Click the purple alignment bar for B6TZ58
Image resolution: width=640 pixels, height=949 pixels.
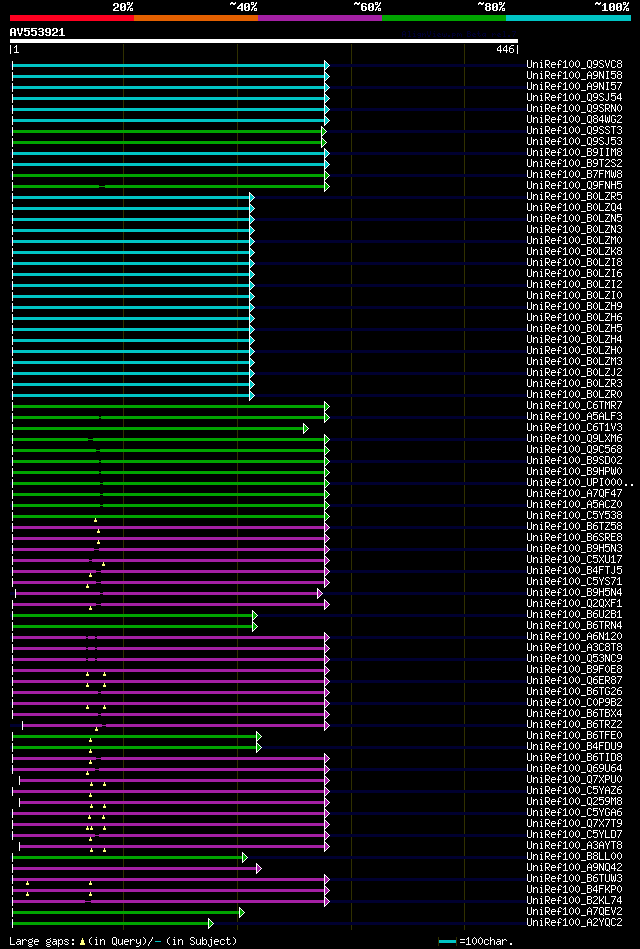[x=171, y=527]
